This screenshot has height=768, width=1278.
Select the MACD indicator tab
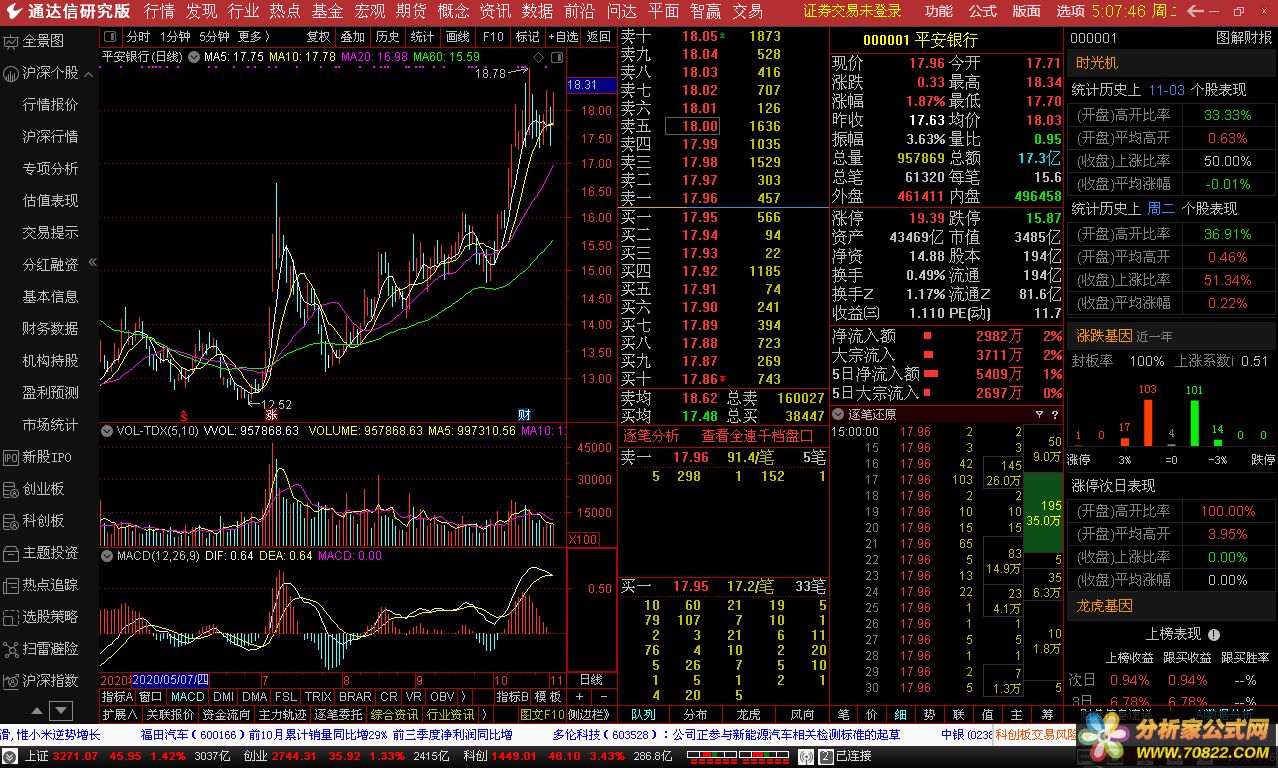pos(187,696)
